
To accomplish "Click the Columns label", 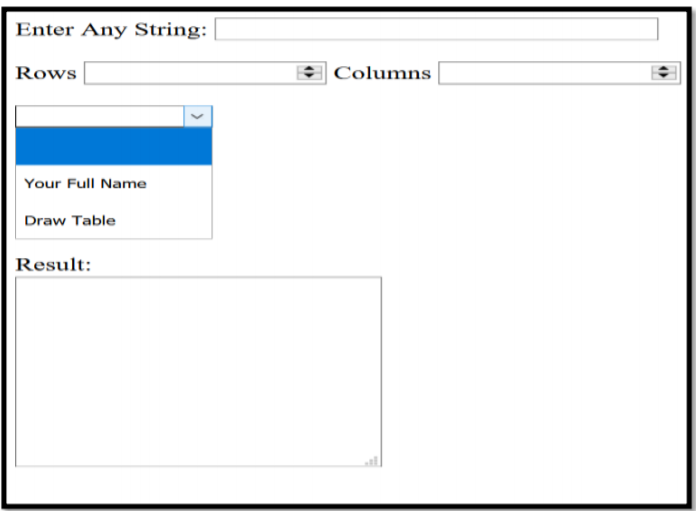I will point(382,73).
